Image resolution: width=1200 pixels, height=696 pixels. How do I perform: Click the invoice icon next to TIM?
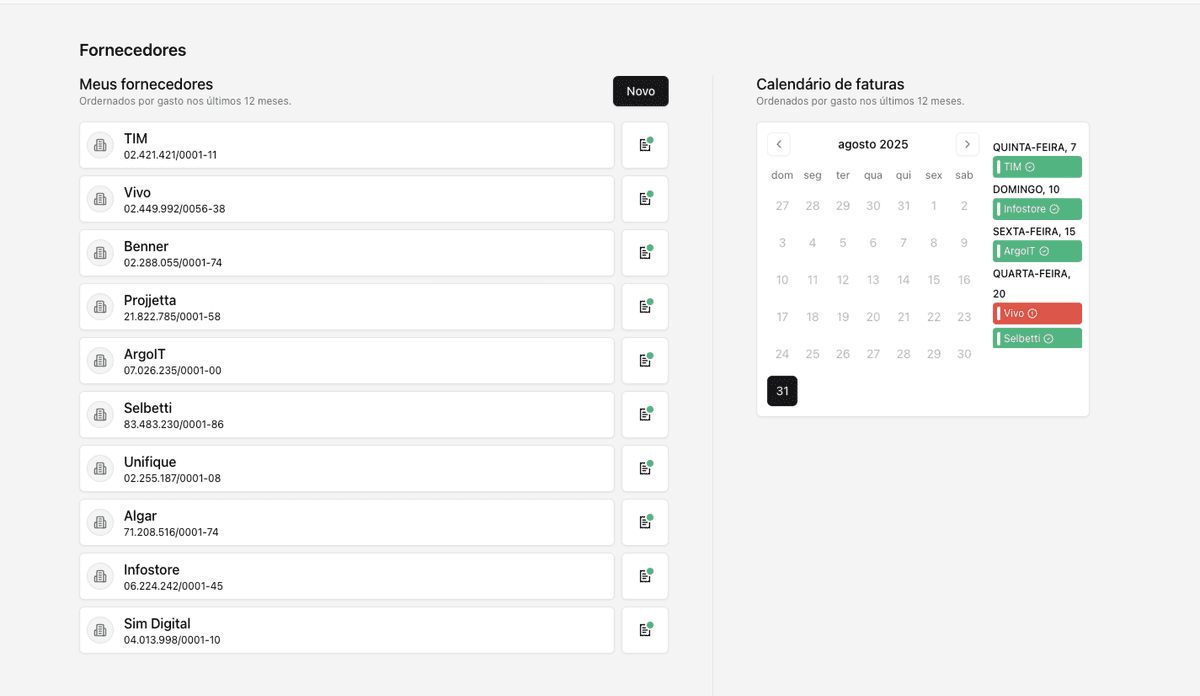coord(644,145)
